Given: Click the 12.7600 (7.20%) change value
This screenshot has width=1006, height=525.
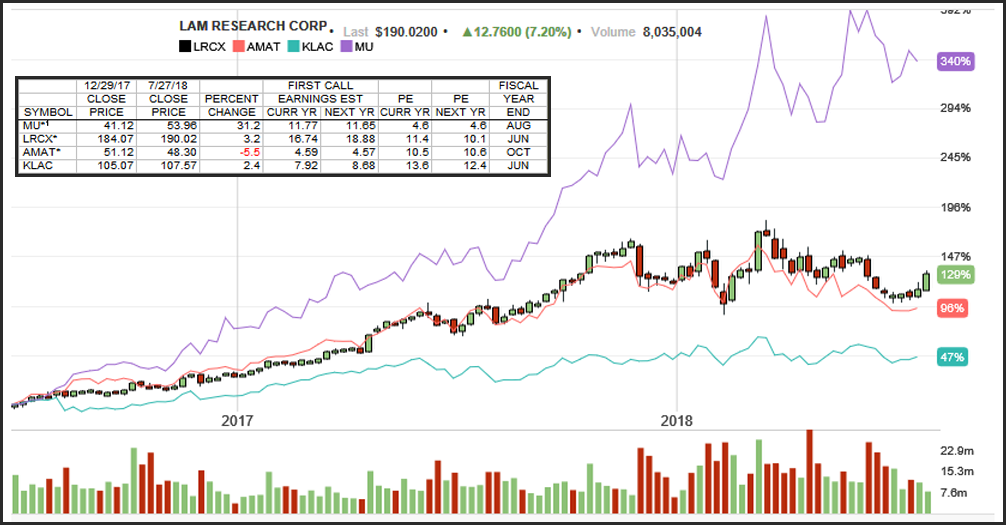Looking at the screenshot, I should tap(522, 32).
